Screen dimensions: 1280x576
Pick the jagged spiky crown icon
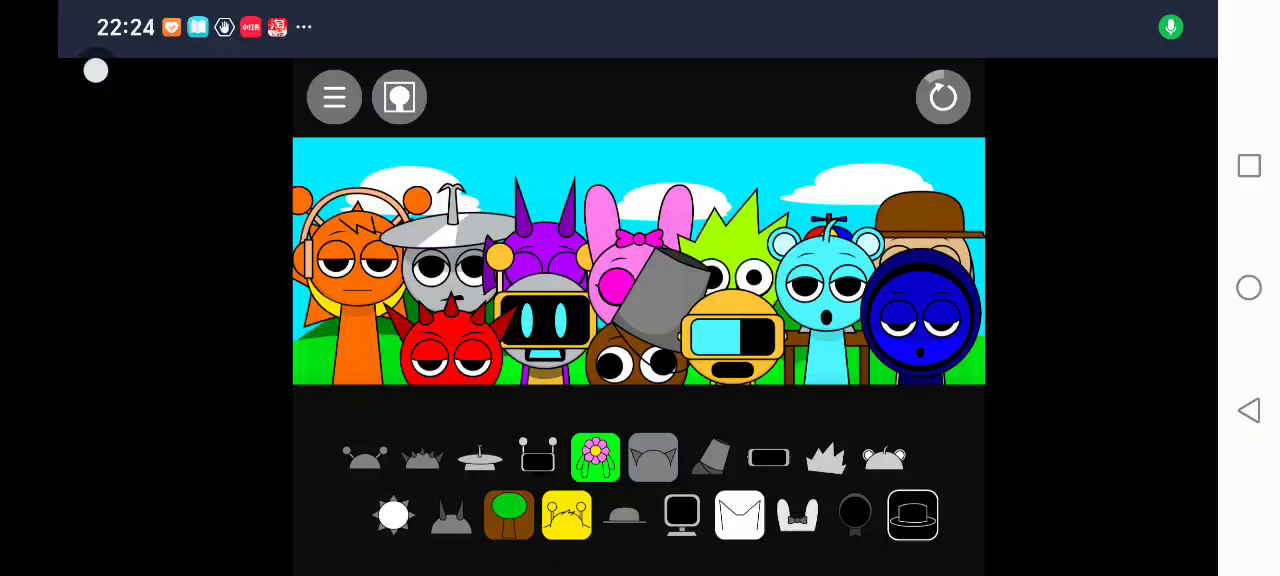[x=826, y=458]
